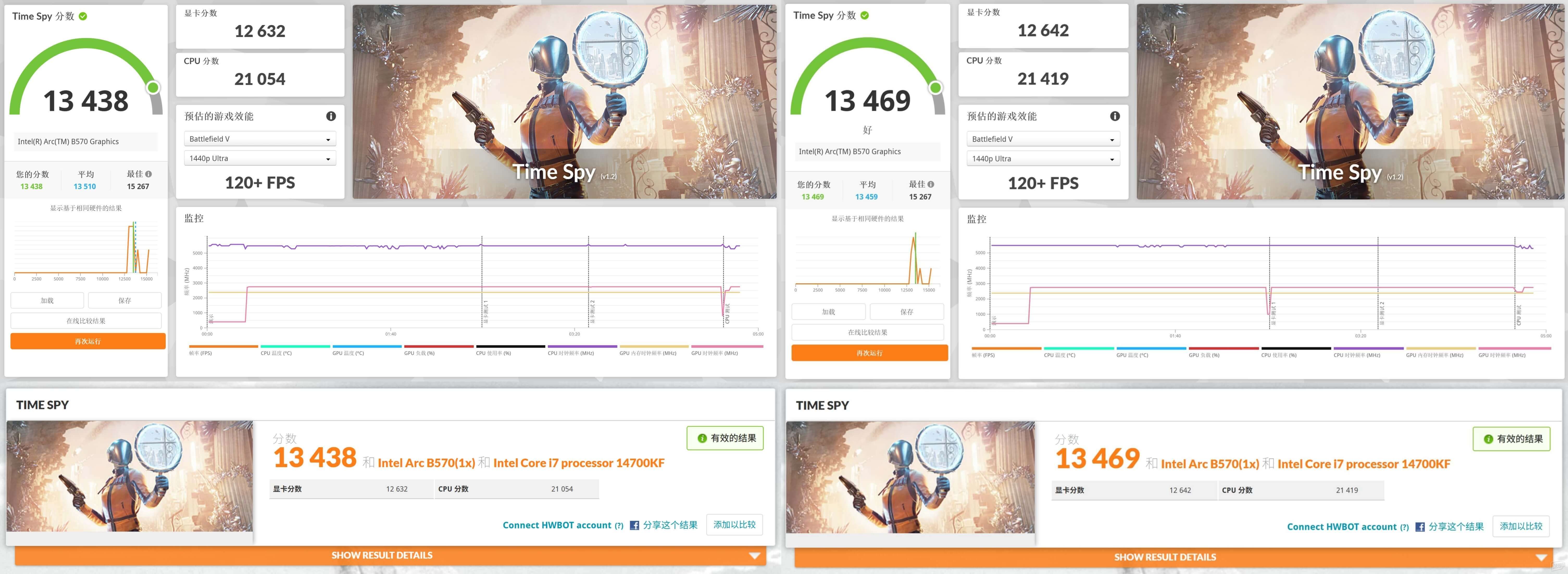The height and width of the screenshot is (574, 1568).
Task: Toggle GPU 负载 legend in right monitoring chart
Action: point(1223,352)
